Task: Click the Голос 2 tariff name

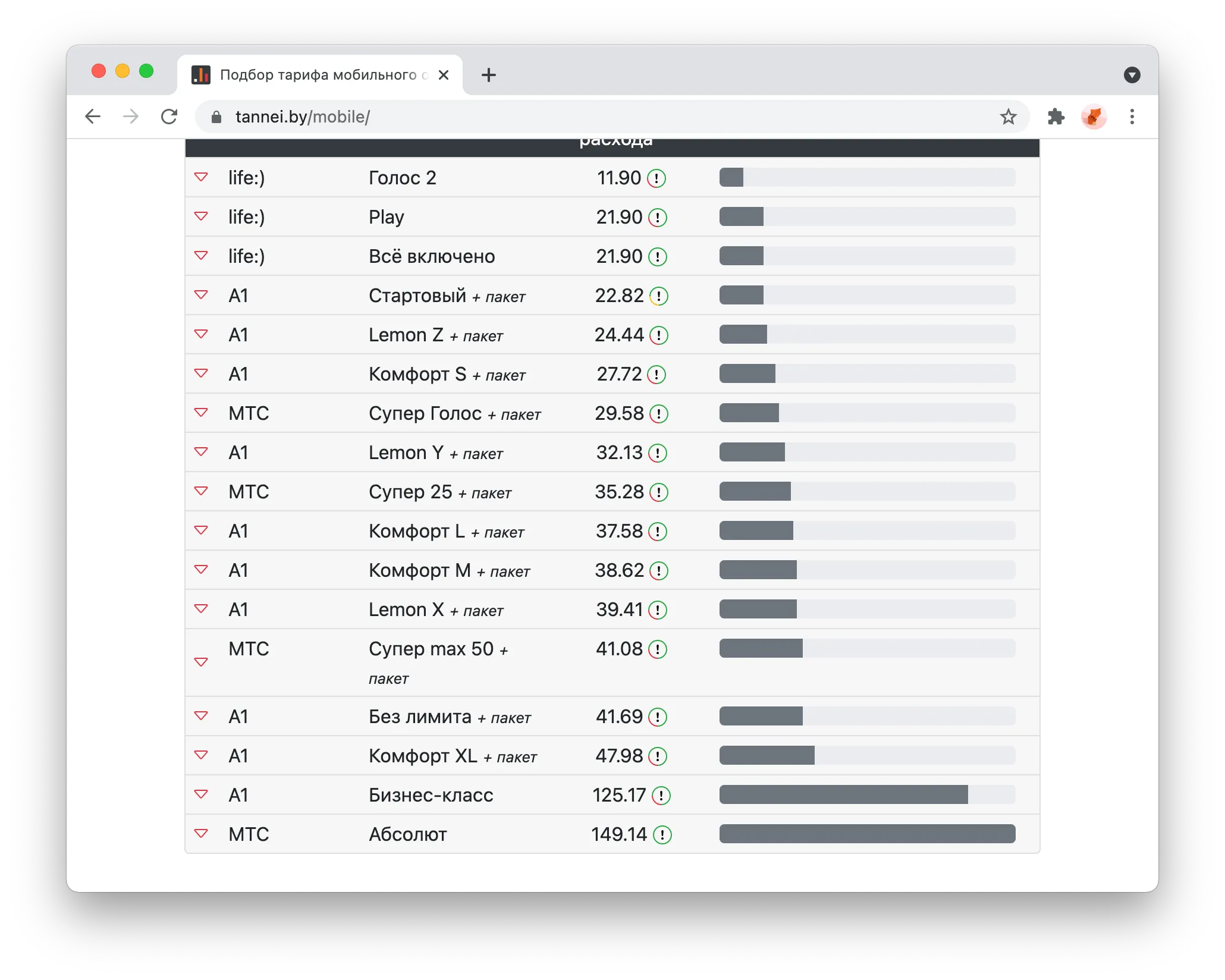Action: click(403, 178)
